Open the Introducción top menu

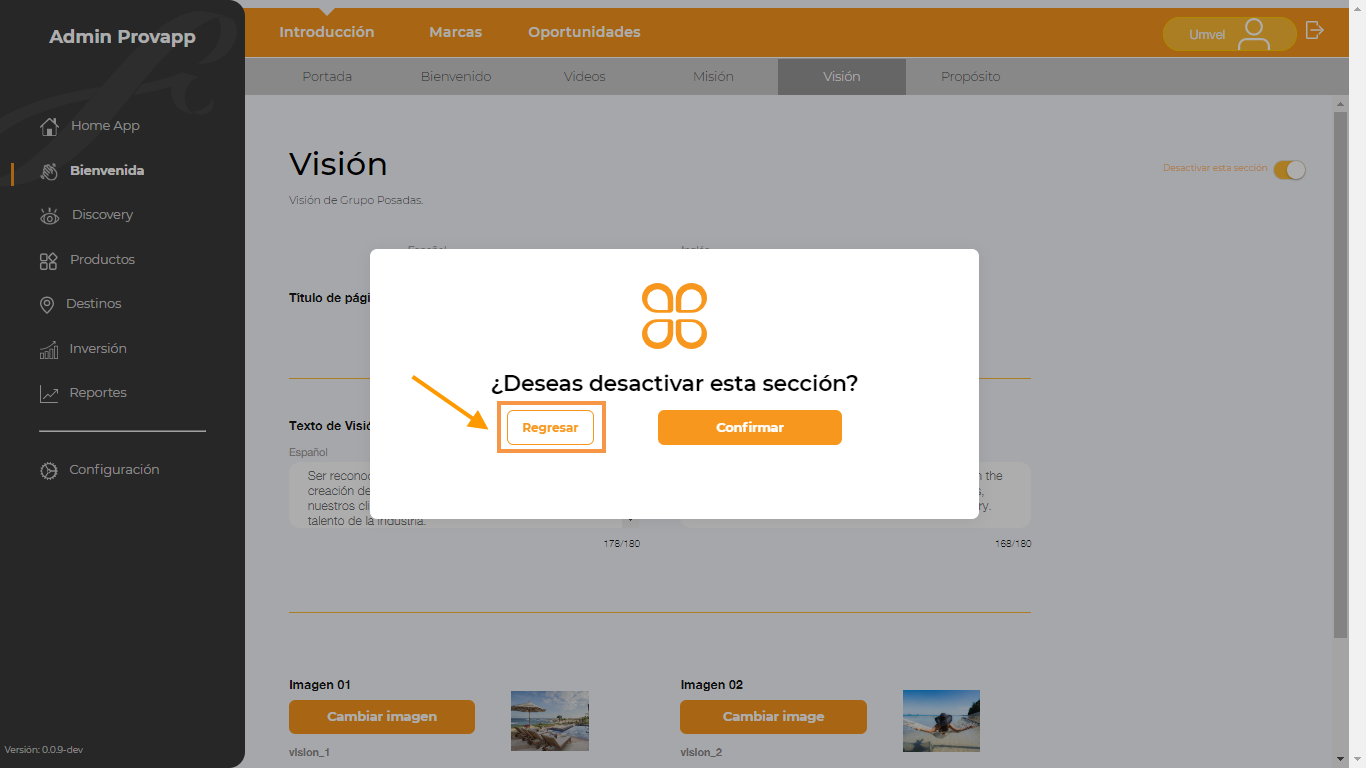click(327, 32)
